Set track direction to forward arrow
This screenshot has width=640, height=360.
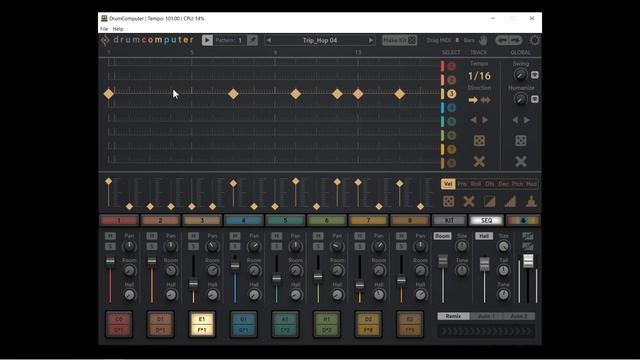click(473, 100)
